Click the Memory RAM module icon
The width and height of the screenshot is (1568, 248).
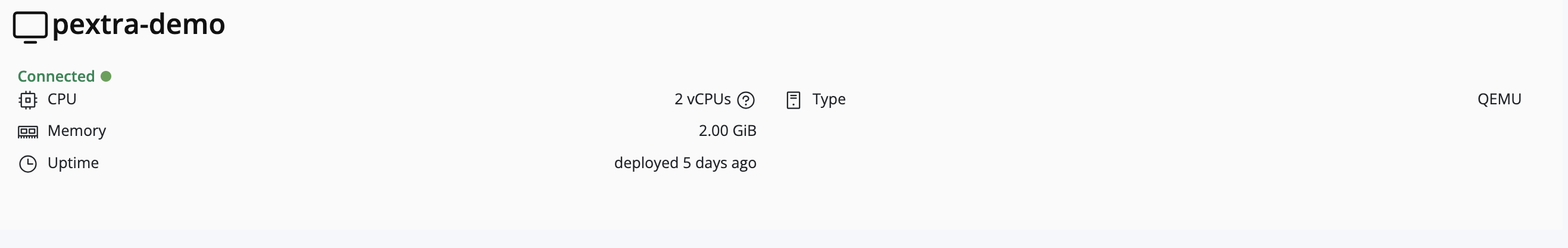tap(28, 132)
